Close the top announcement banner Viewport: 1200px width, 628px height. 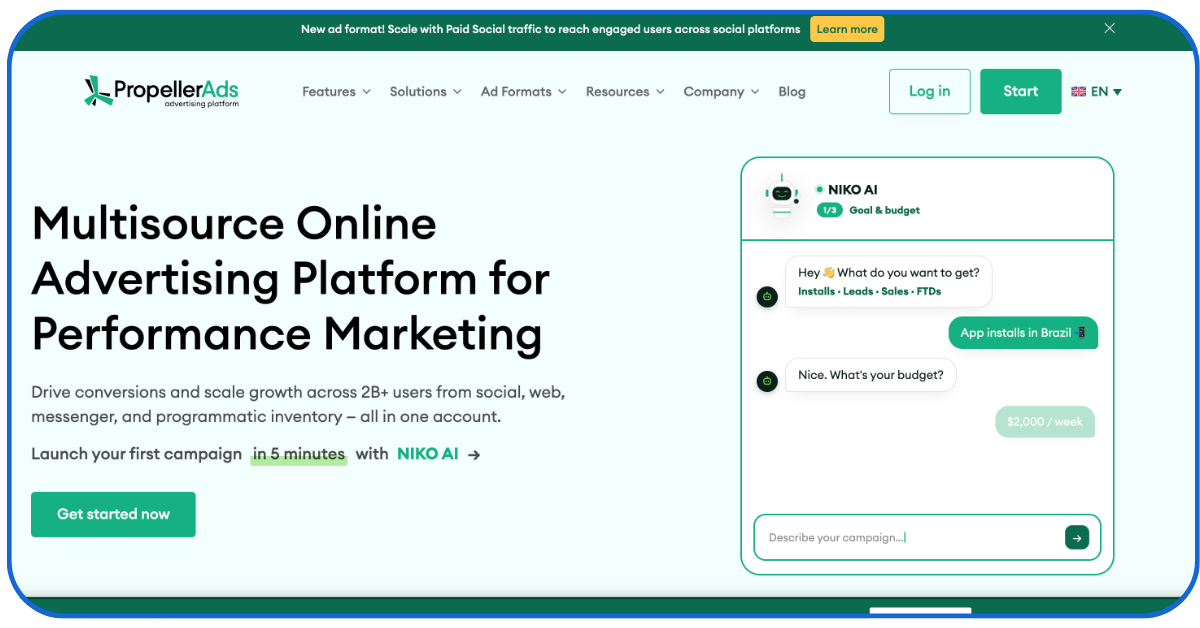tap(1109, 29)
